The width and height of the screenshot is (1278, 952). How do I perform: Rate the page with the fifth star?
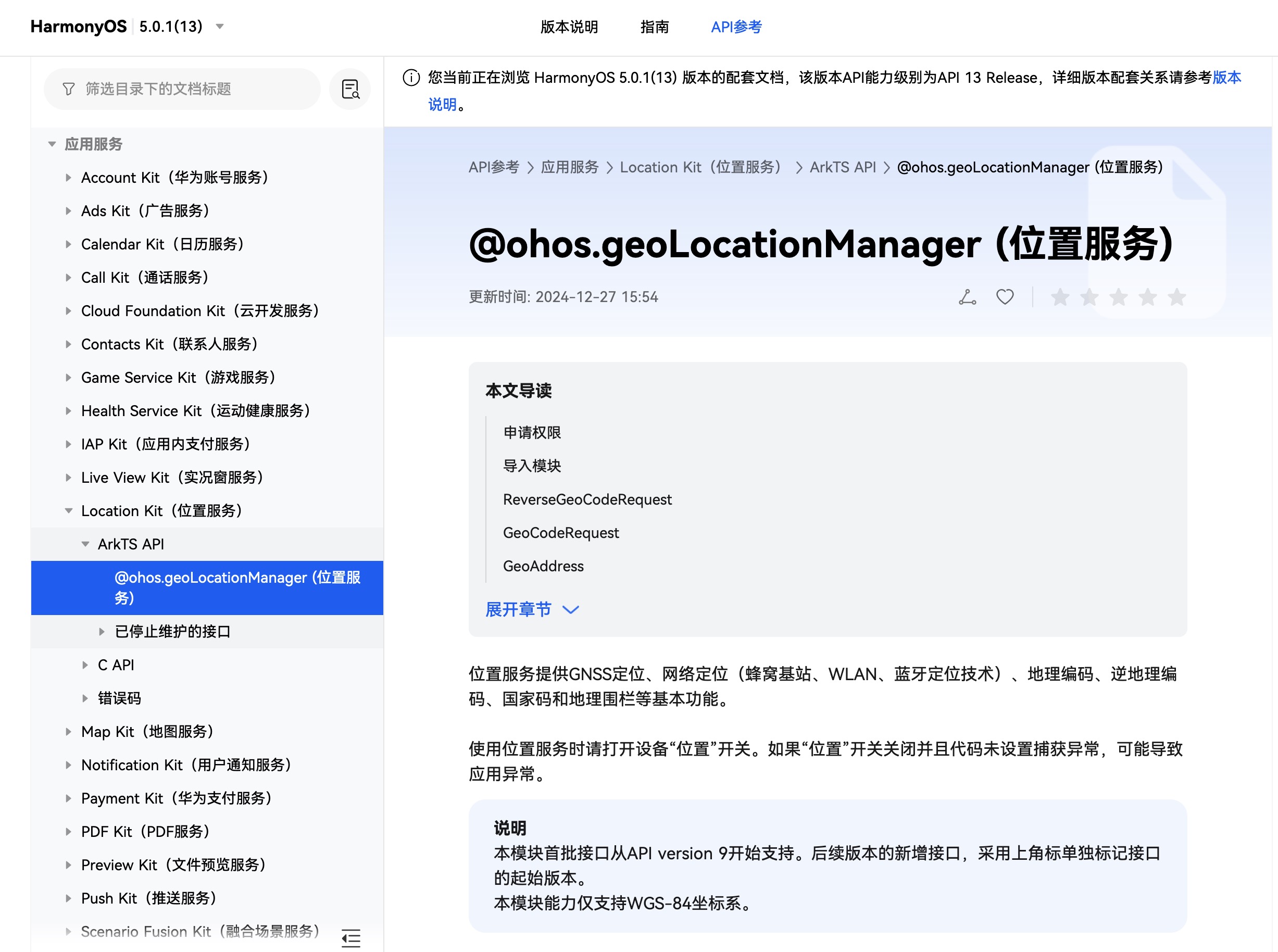(1176, 297)
